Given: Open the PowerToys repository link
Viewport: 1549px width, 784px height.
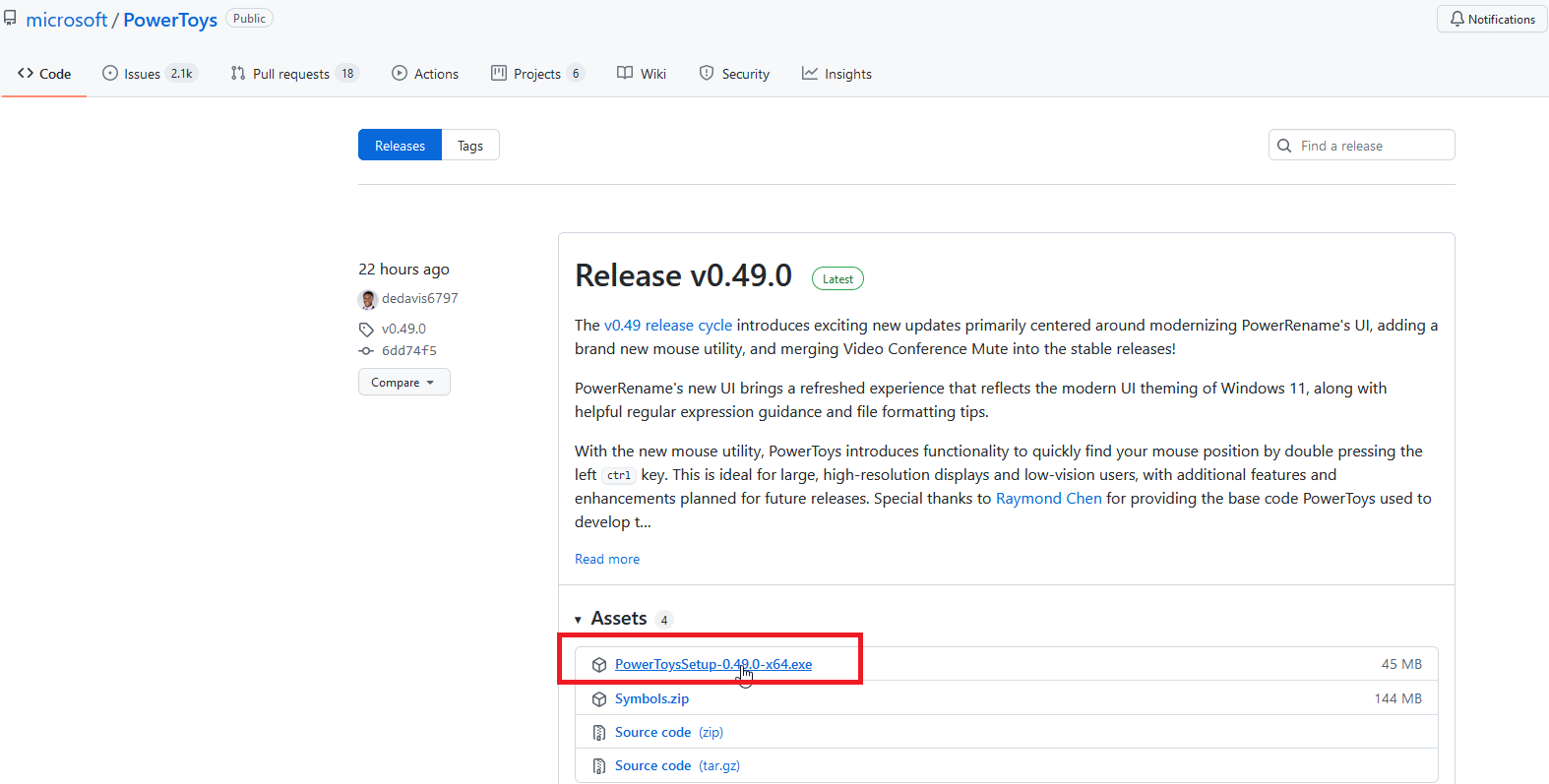Looking at the screenshot, I should click(170, 20).
